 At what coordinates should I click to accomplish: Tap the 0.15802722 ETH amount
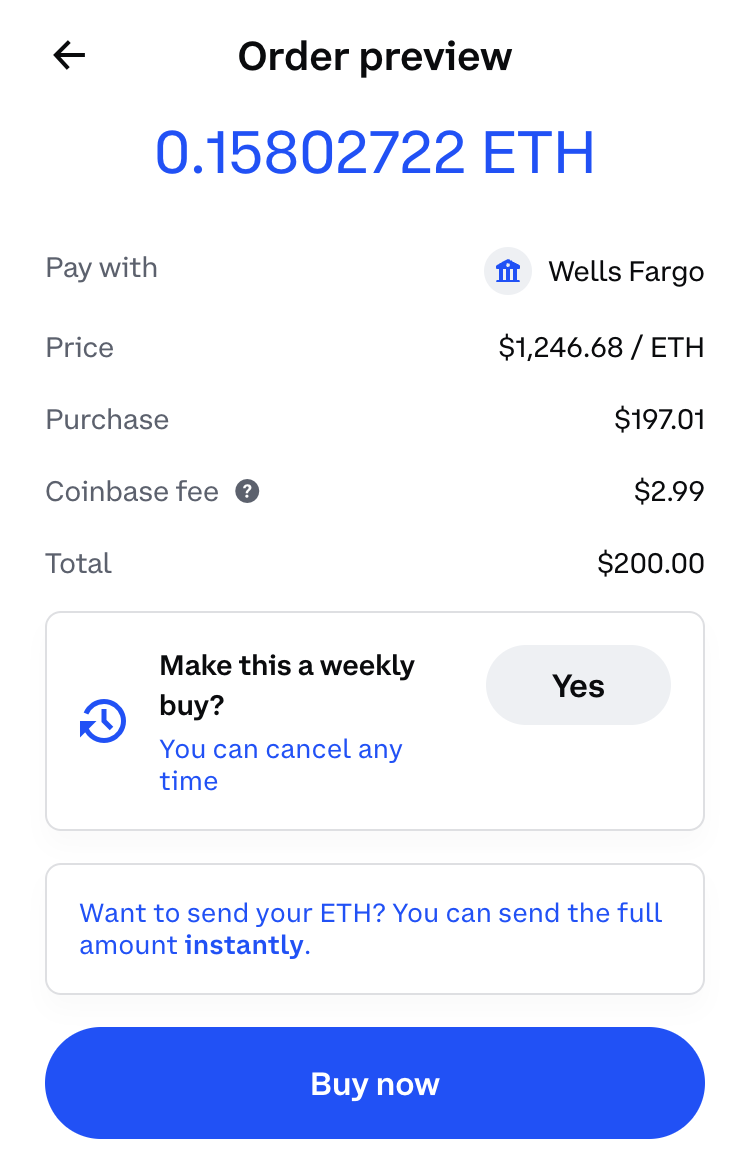(x=375, y=153)
